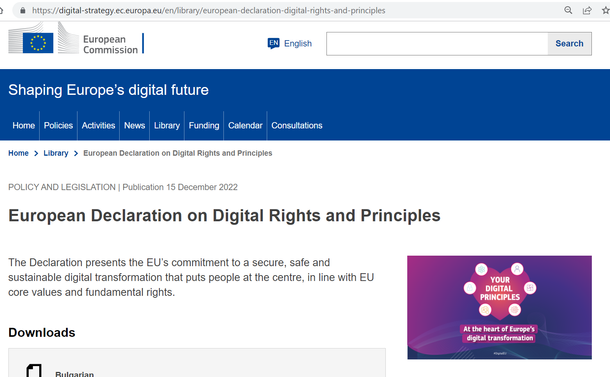The height and width of the screenshot is (377, 610).
Task: Open the Activities menu item
Action: 98,126
